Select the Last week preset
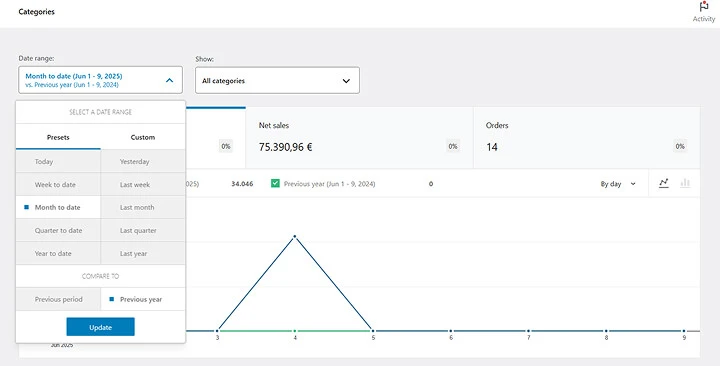Image resolution: width=720 pixels, height=366 pixels. [x=143, y=185]
